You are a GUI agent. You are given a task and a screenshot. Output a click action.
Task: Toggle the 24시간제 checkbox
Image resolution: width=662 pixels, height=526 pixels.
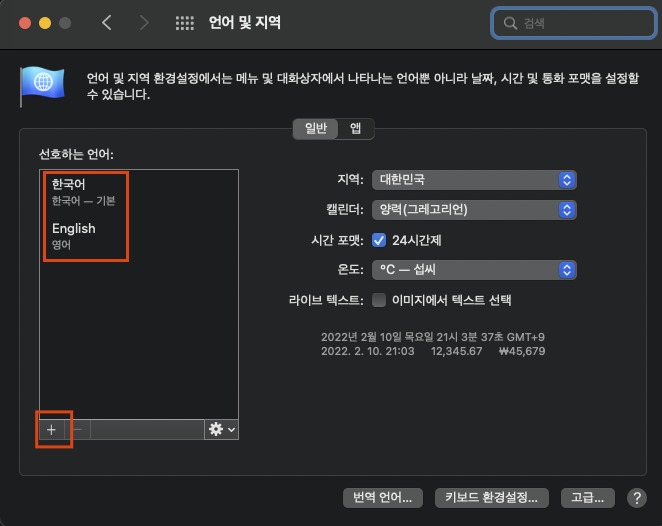point(379,240)
